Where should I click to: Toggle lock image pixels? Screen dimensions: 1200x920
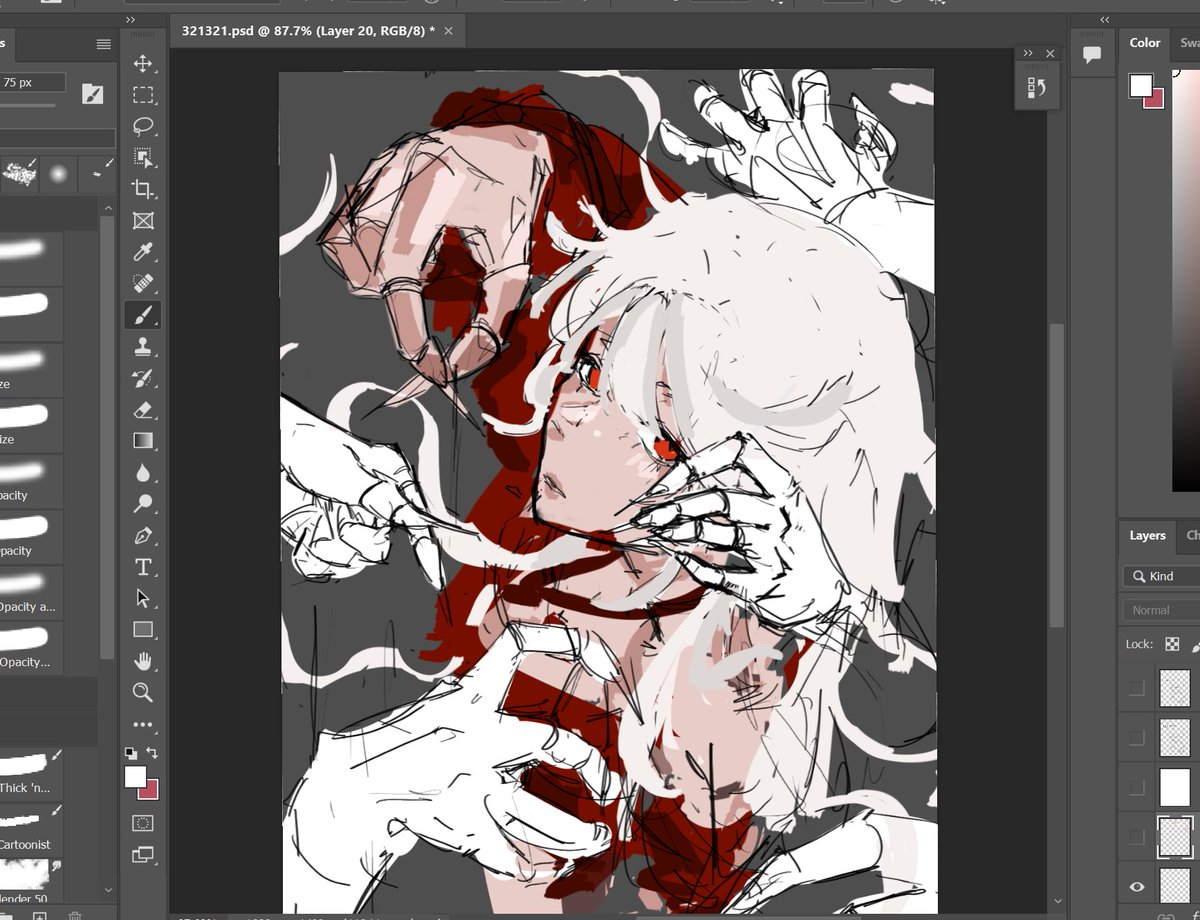tap(1195, 644)
